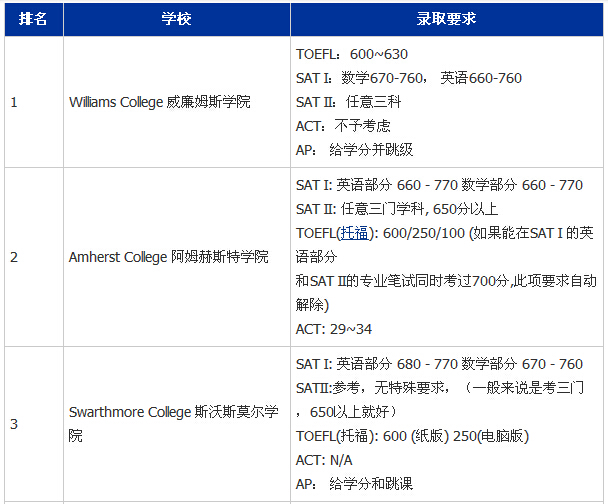Select the Williams College 威廉姆斯学院 school name
Image resolution: width=608 pixels, height=504 pixels.
(160, 102)
